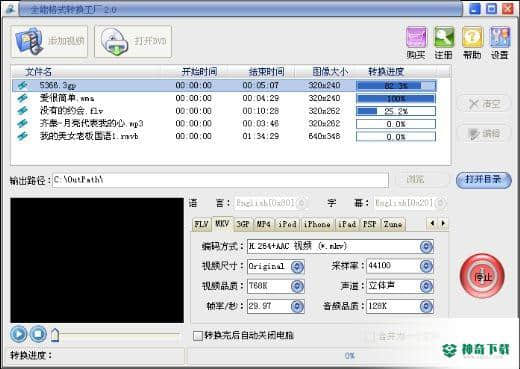Open the 字幕 subtitle dropdown
This screenshot has height=369, width=520.
440,203
